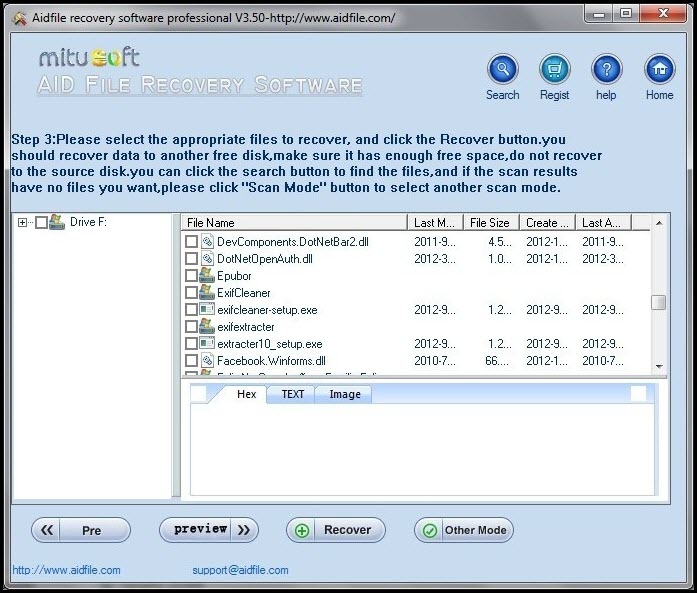
Task: Sort by the Last M... column header
Action: point(435,223)
